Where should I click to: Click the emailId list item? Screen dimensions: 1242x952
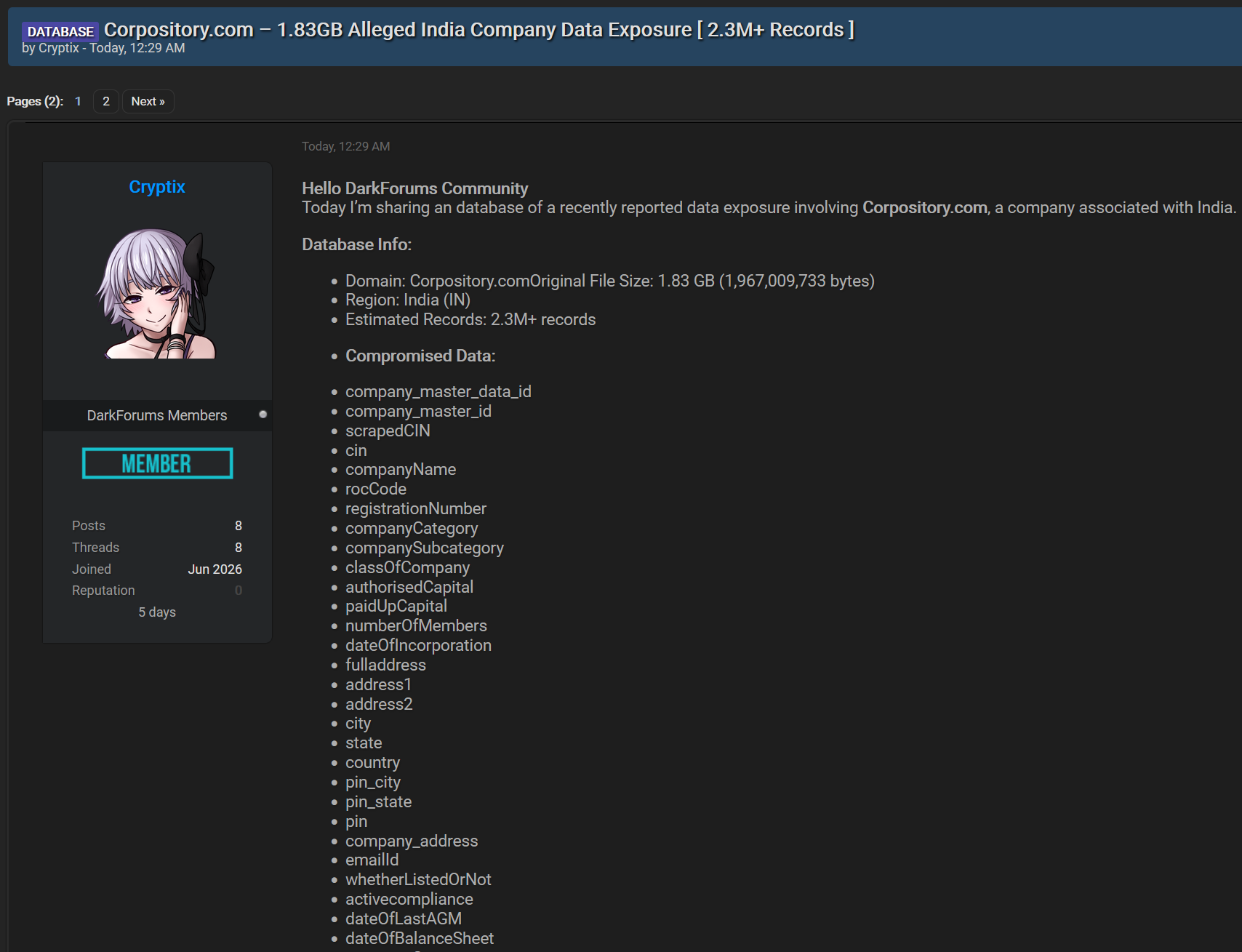click(372, 860)
